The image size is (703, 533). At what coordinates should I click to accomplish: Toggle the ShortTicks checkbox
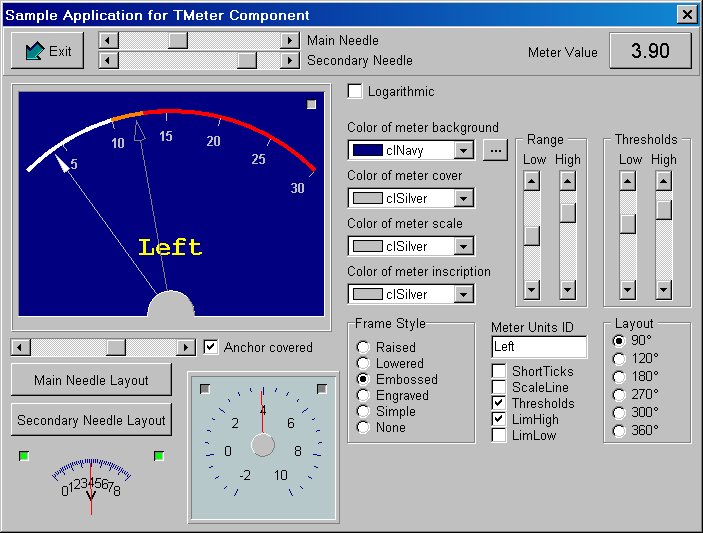pos(499,372)
